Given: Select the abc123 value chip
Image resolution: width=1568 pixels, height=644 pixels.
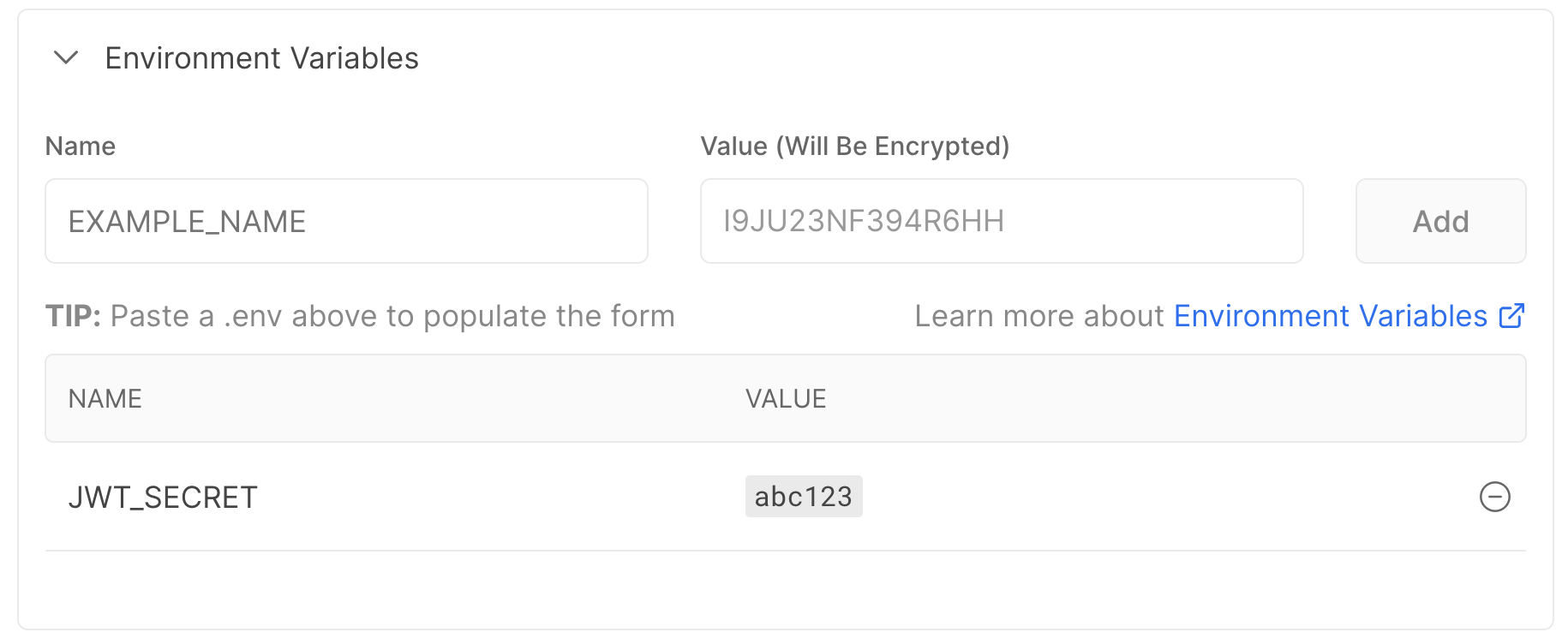Looking at the screenshot, I should (x=803, y=496).
